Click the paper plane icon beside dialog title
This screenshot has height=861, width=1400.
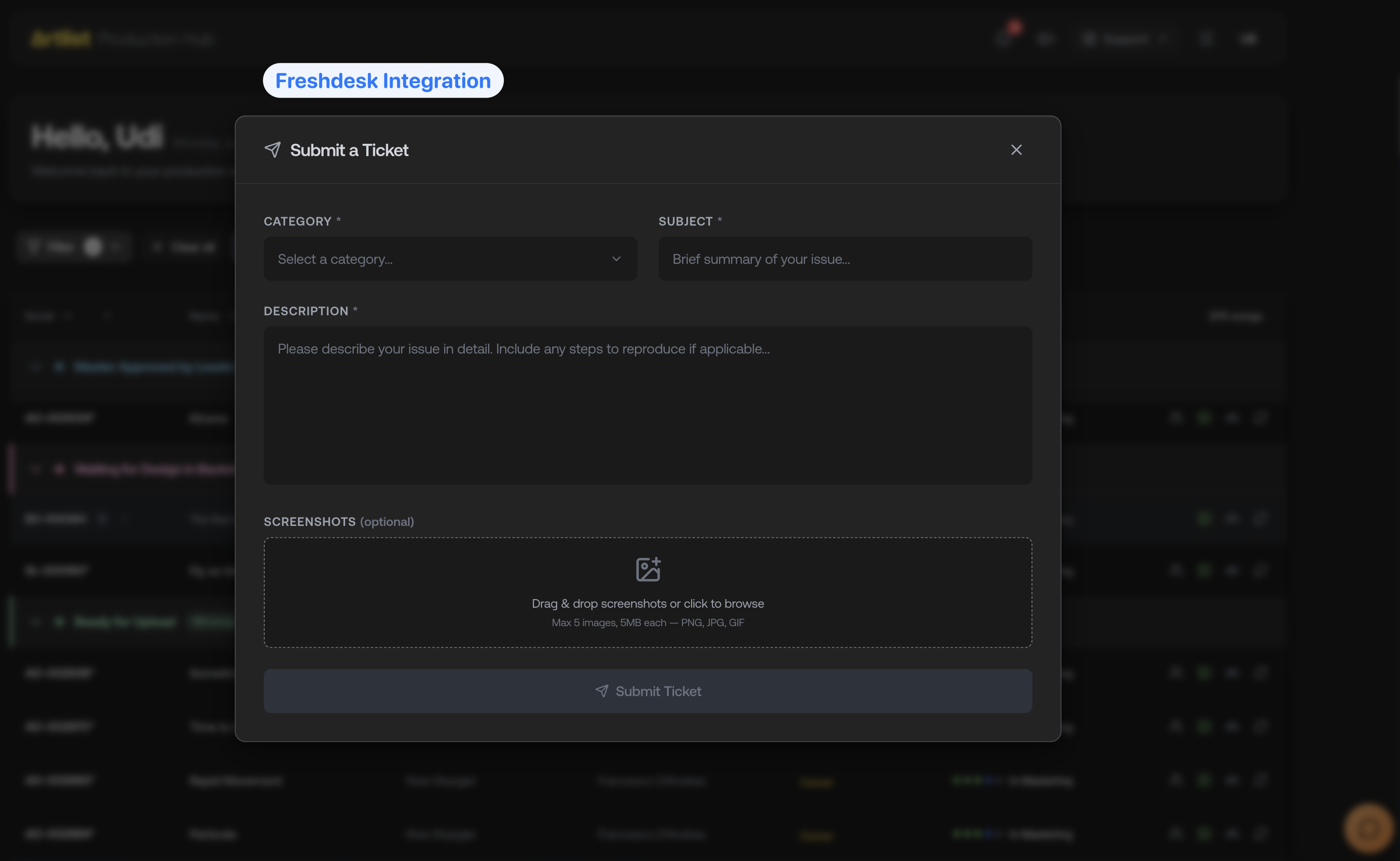point(272,150)
